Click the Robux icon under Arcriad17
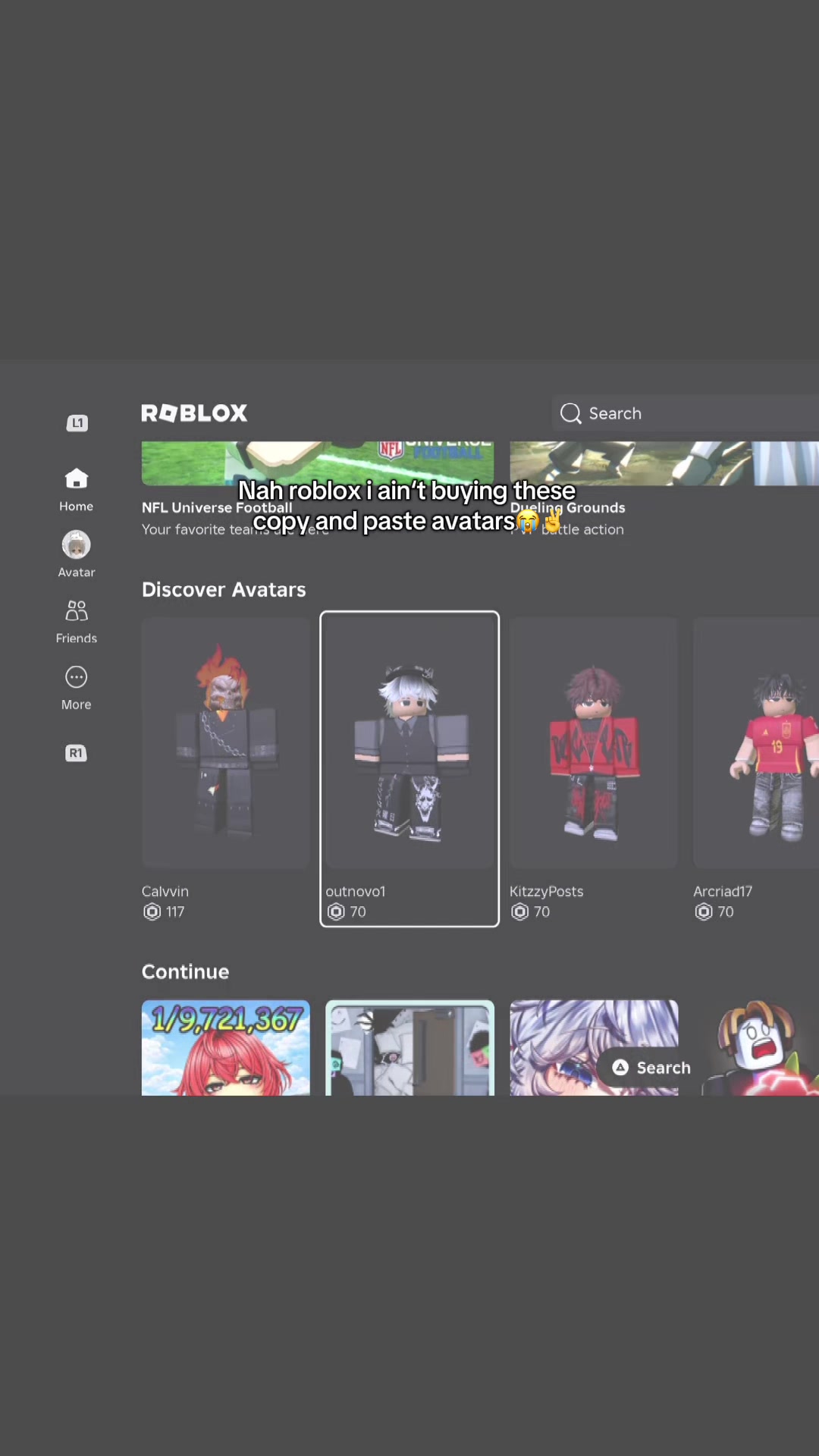 coord(704,912)
